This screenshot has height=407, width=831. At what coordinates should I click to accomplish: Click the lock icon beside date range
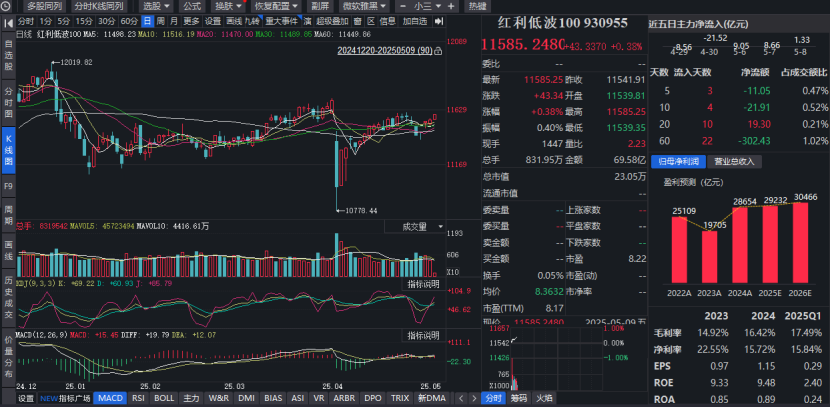coord(437,52)
